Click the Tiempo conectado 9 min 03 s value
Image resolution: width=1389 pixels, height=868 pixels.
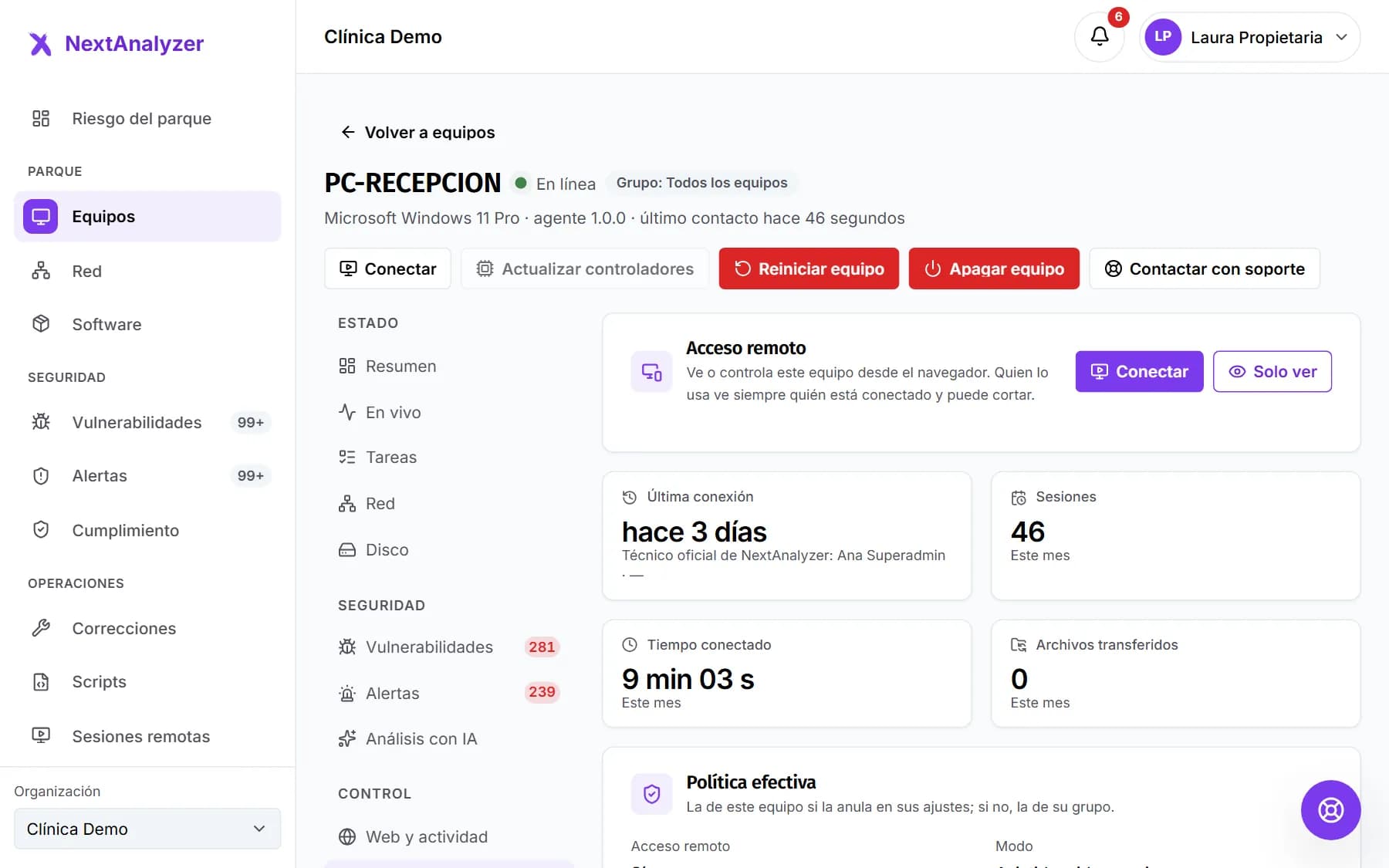click(x=688, y=679)
